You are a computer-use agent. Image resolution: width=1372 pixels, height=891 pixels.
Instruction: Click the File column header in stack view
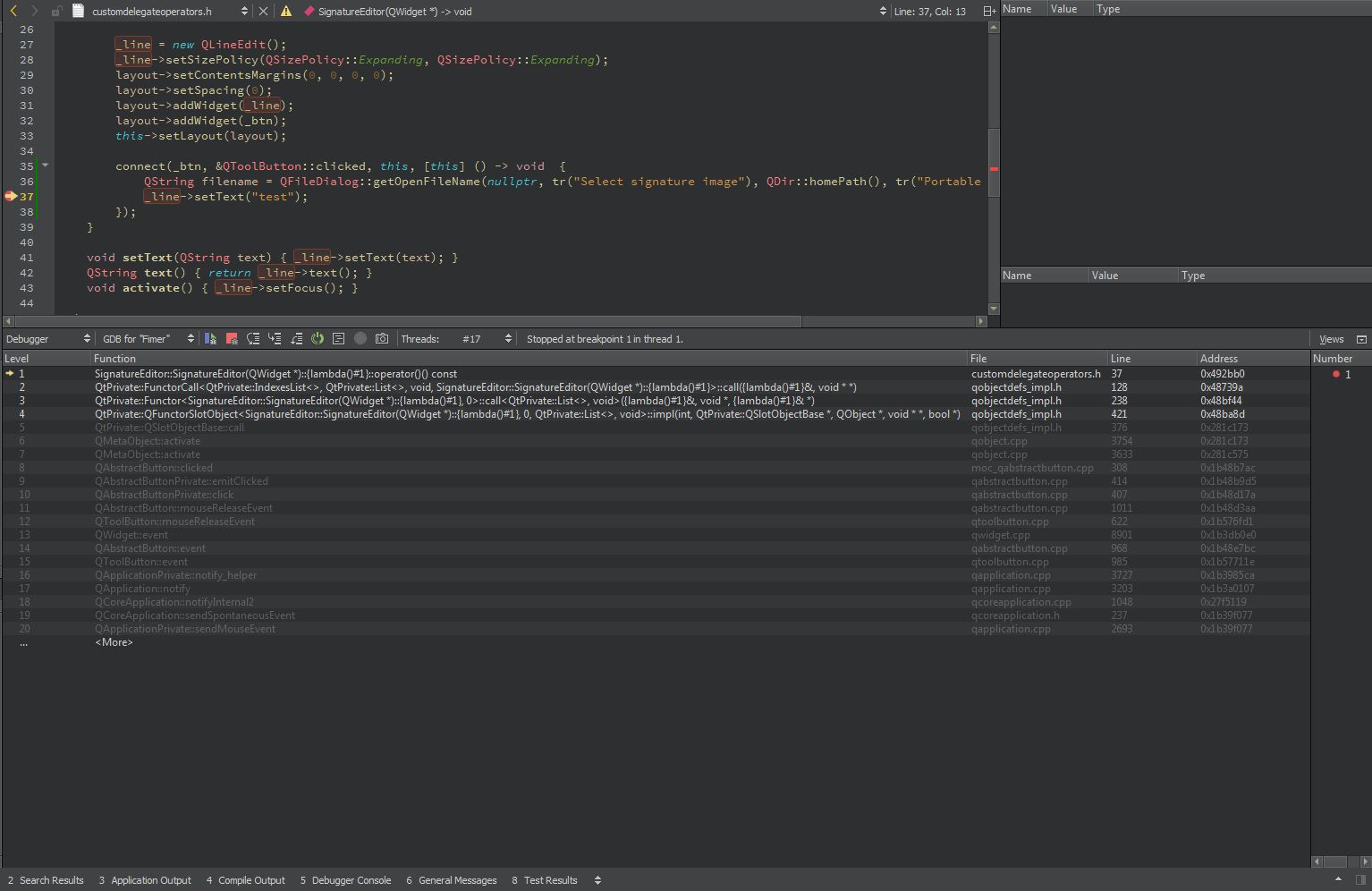[x=1037, y=358]
